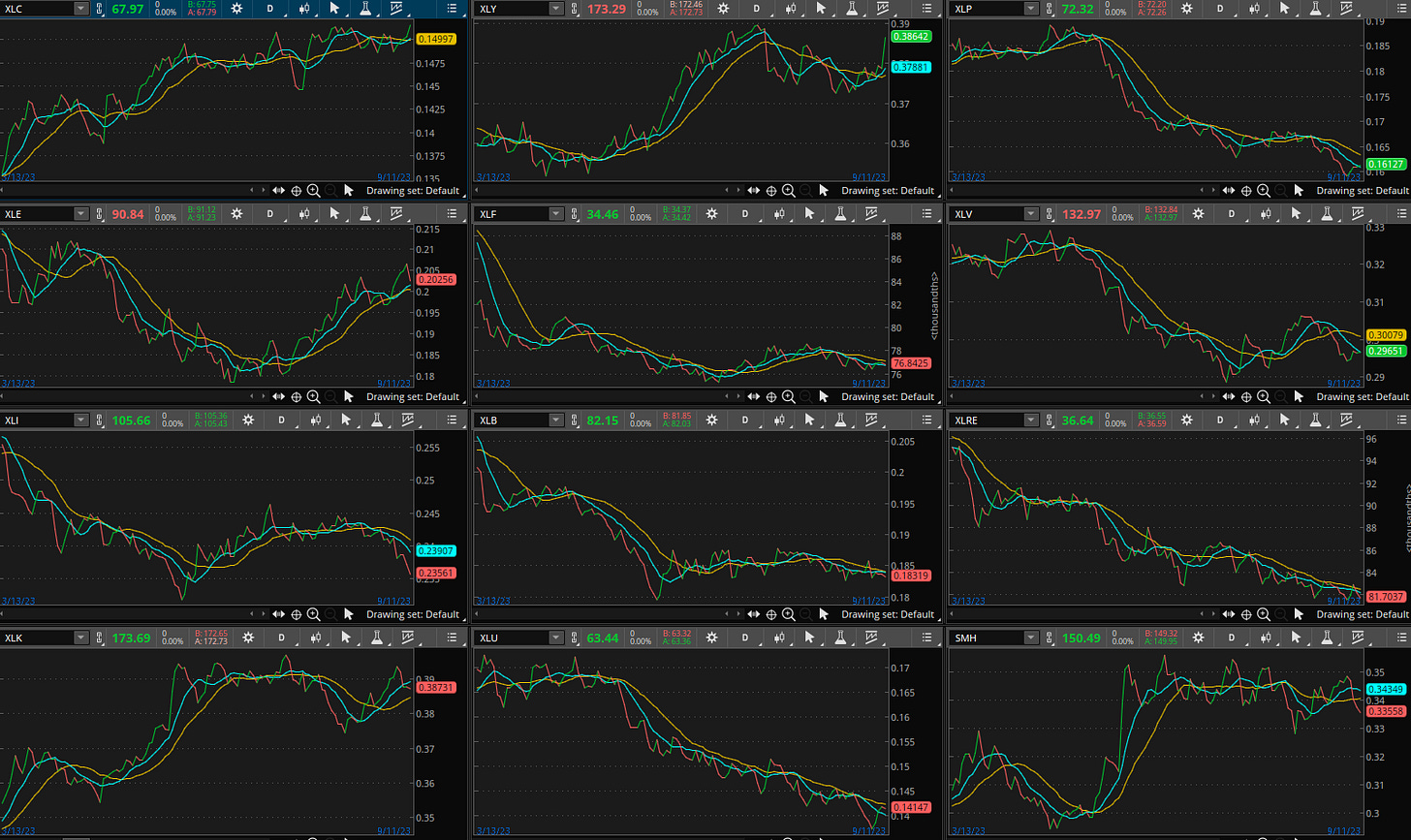Open the list menu icon in XLU toolbar

click(926, 638)
